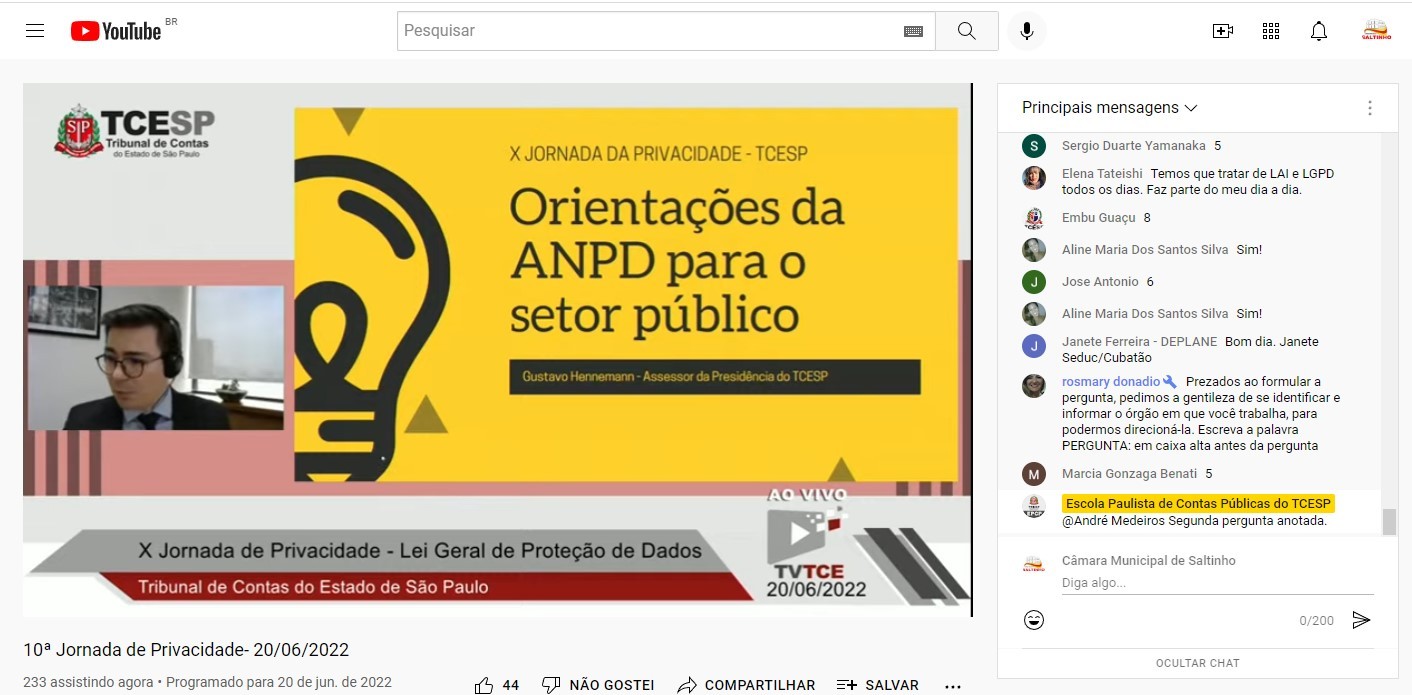Click Jose Antonio's green avatar
Image resolution: width=1412 pixels, height=695 pixels.
[x=1034, y=282]
